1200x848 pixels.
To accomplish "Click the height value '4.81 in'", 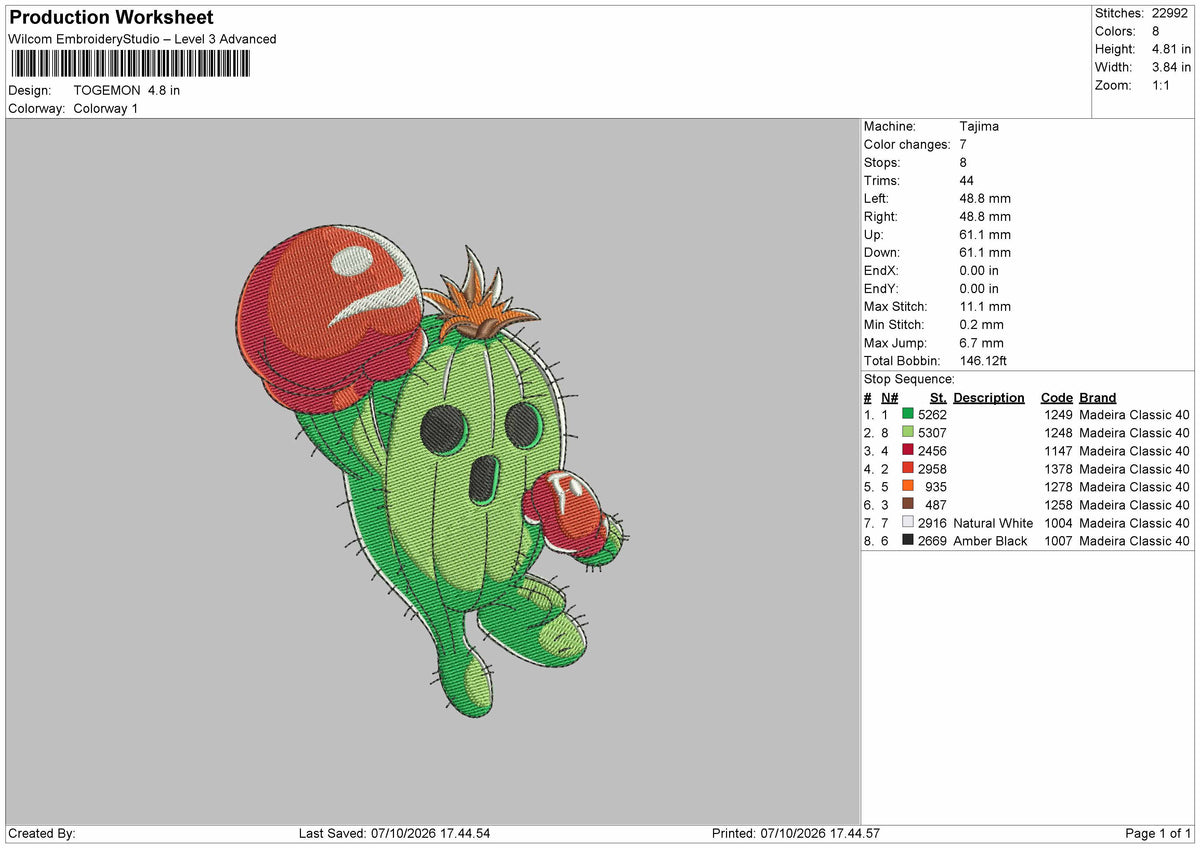I will pos(1171,49).
